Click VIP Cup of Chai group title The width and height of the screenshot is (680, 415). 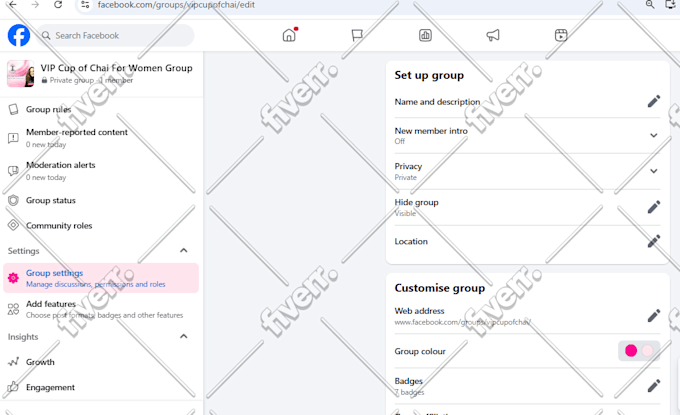[x=117, y=68]
